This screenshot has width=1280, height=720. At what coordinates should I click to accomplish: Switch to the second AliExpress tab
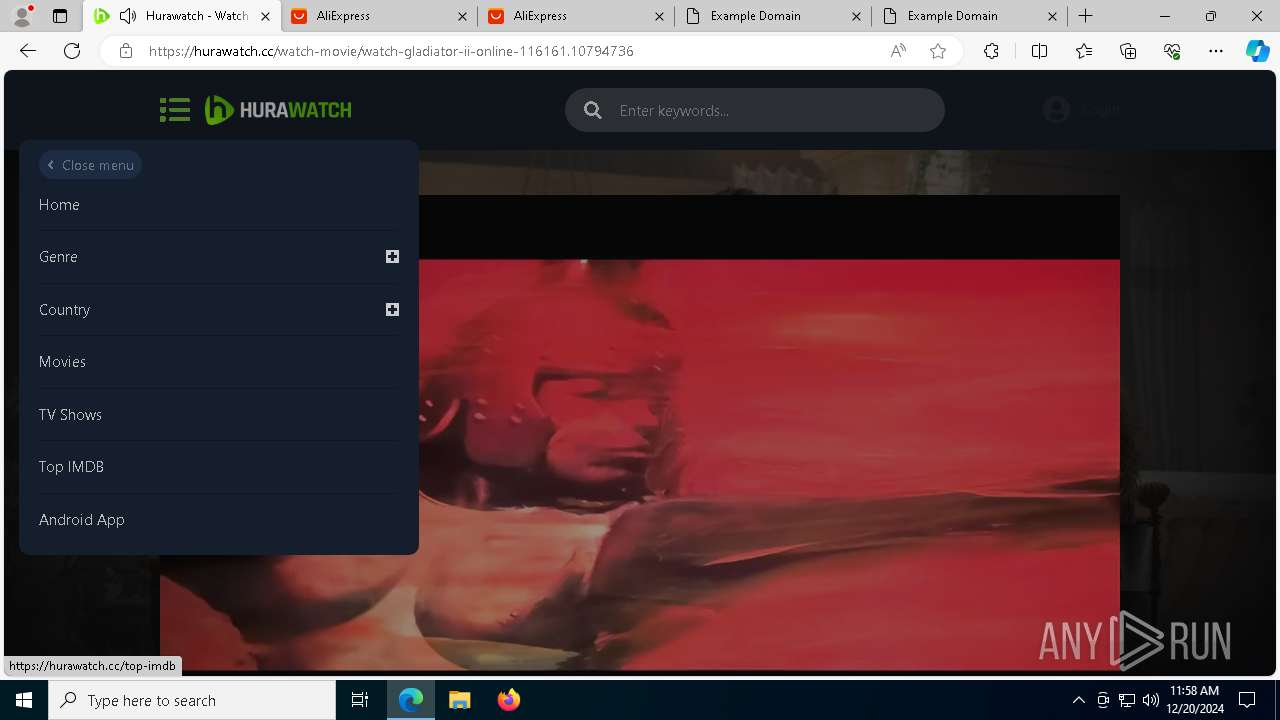[x=576, y=16]
